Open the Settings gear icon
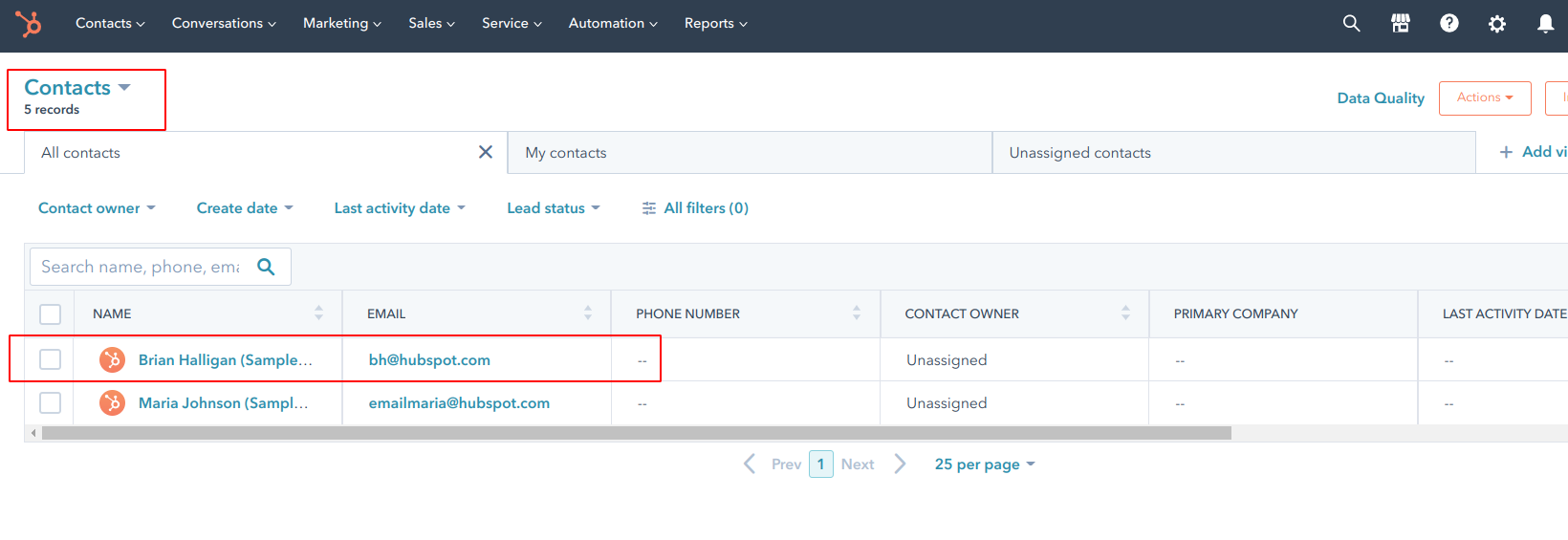This screenshot has width=1568, height=540. 1497,24
